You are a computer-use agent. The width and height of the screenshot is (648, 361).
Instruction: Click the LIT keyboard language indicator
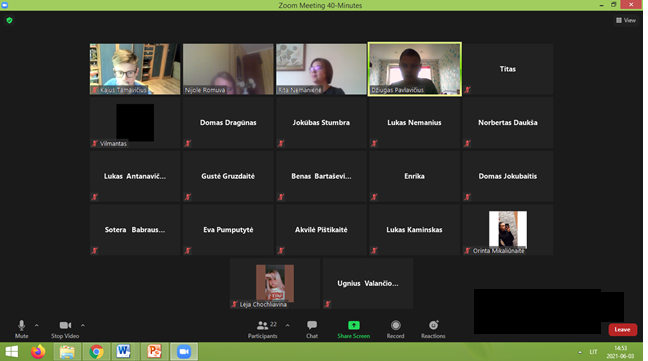point(593,352)
